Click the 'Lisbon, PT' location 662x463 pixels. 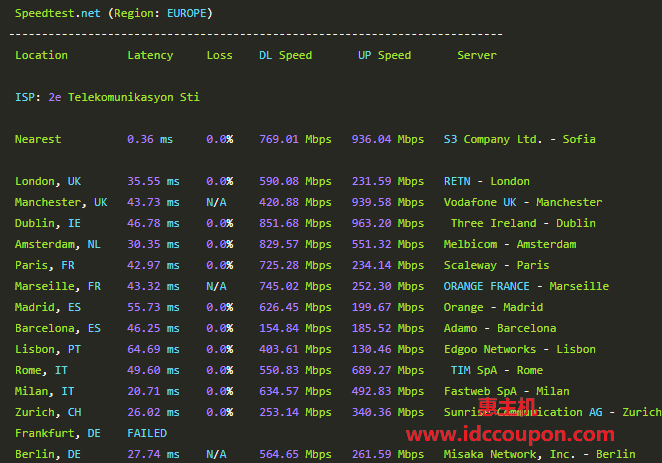(48, 349)
